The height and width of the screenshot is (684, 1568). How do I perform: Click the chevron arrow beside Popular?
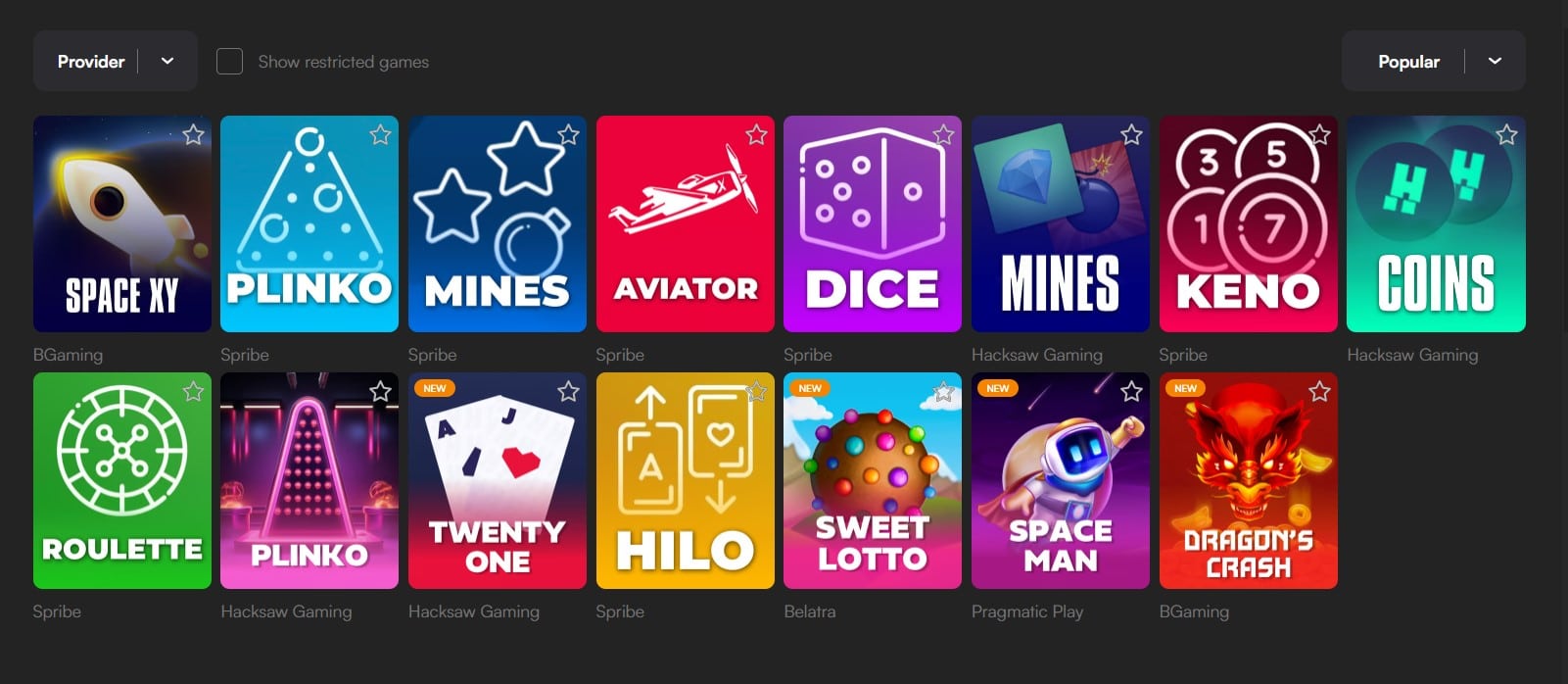1495,61
